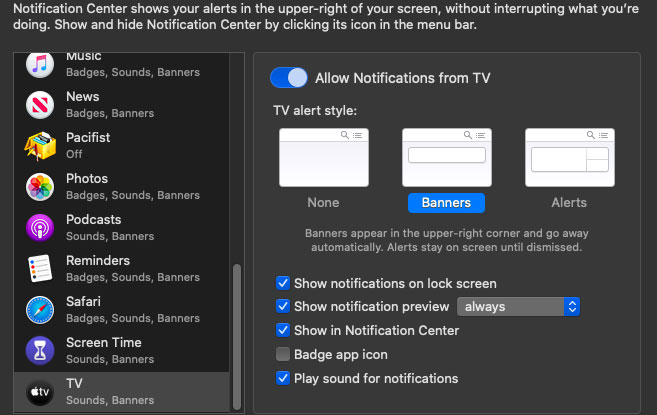
Task: Click TV 'Sounds, Banners' subtitle
Action: point(110,400)
